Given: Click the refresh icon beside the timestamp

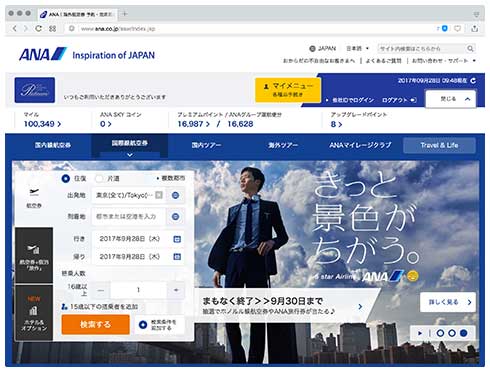Looking at the screenshot, I should coord(473,81).
